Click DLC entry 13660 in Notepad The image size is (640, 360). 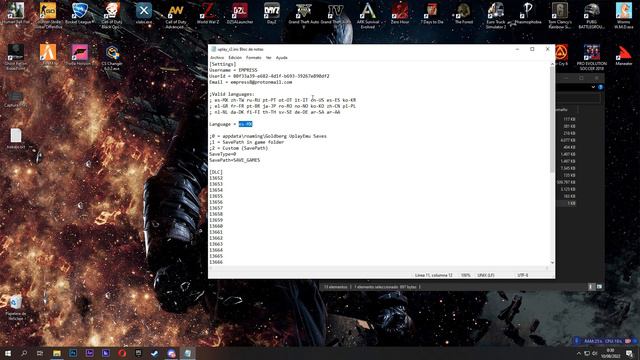(216, 226)
